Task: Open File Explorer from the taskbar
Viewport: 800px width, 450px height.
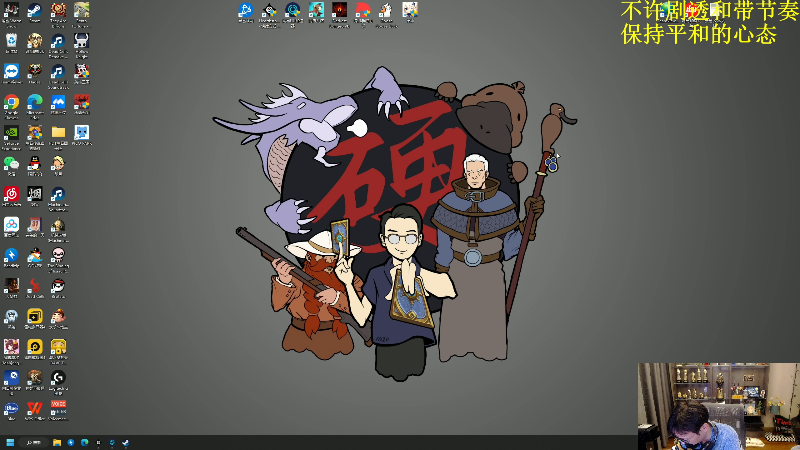Action: point(57,442)
